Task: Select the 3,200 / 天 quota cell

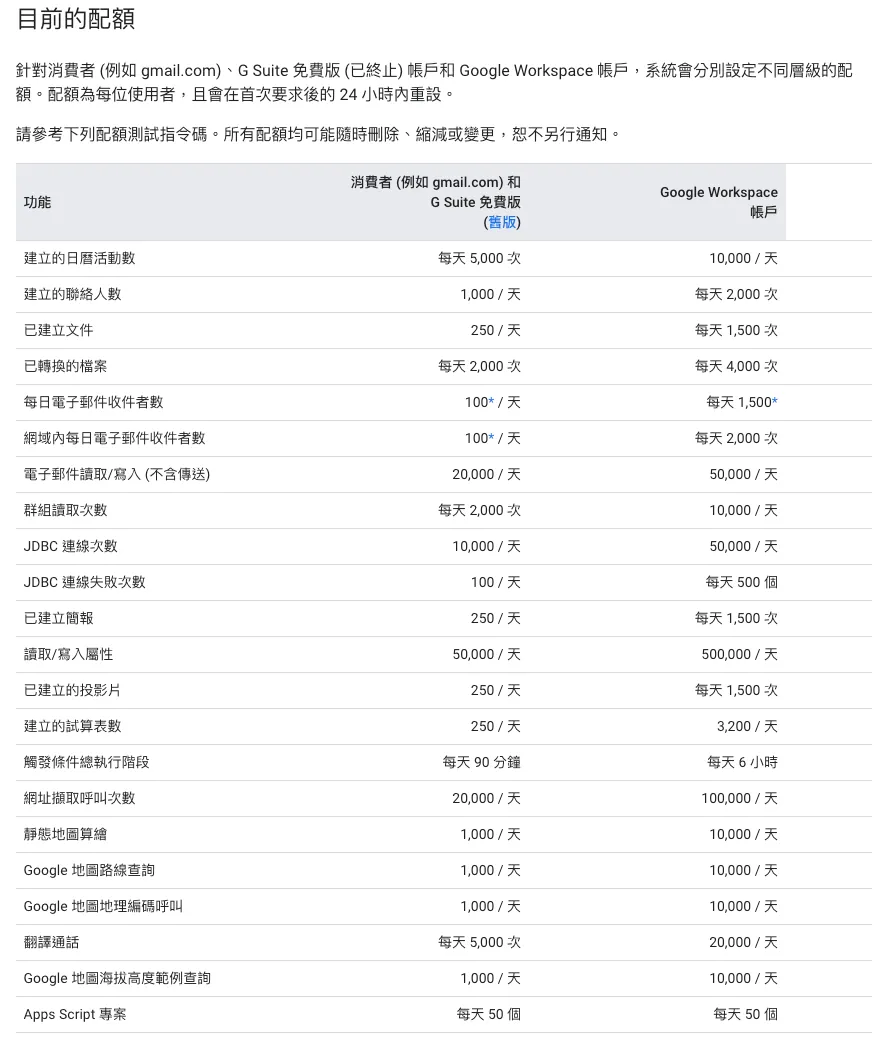Action: coord(746,726)
